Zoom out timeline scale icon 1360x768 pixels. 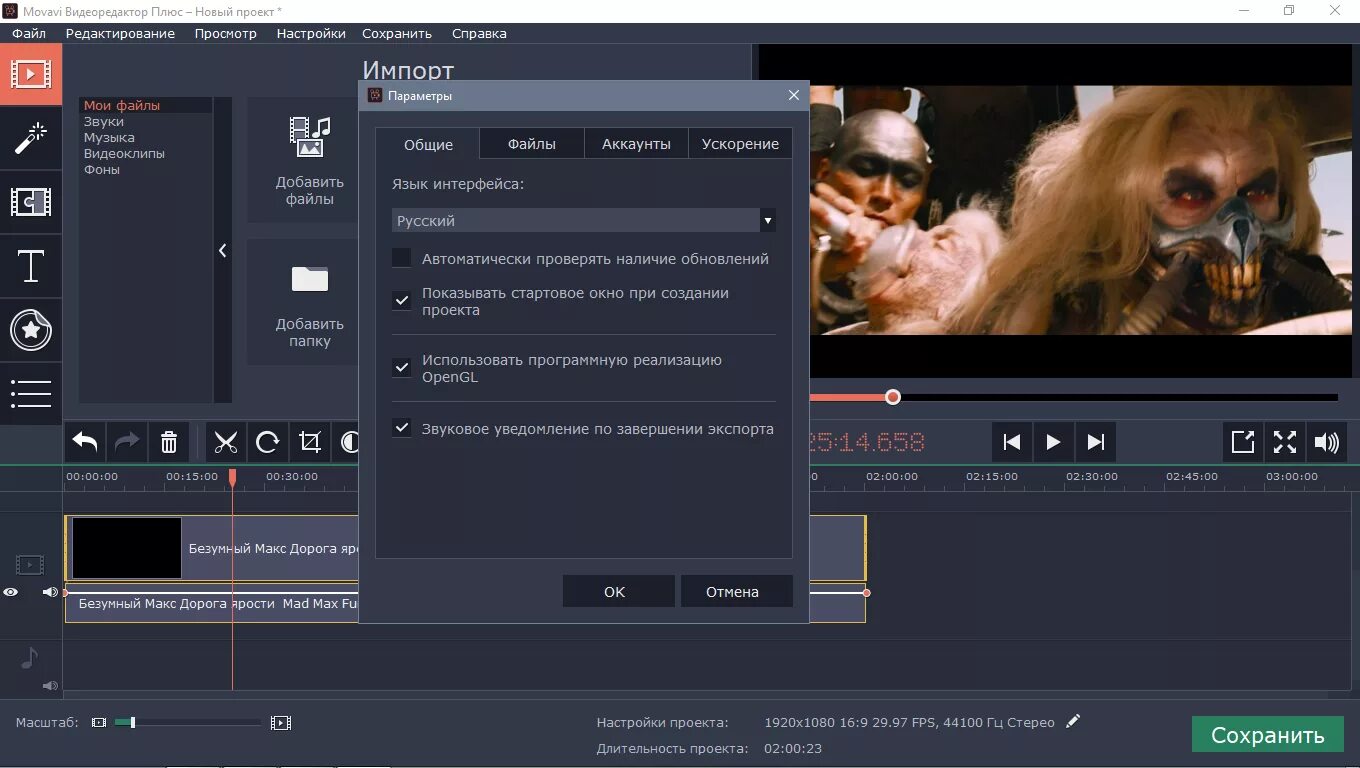pos(99,722)
